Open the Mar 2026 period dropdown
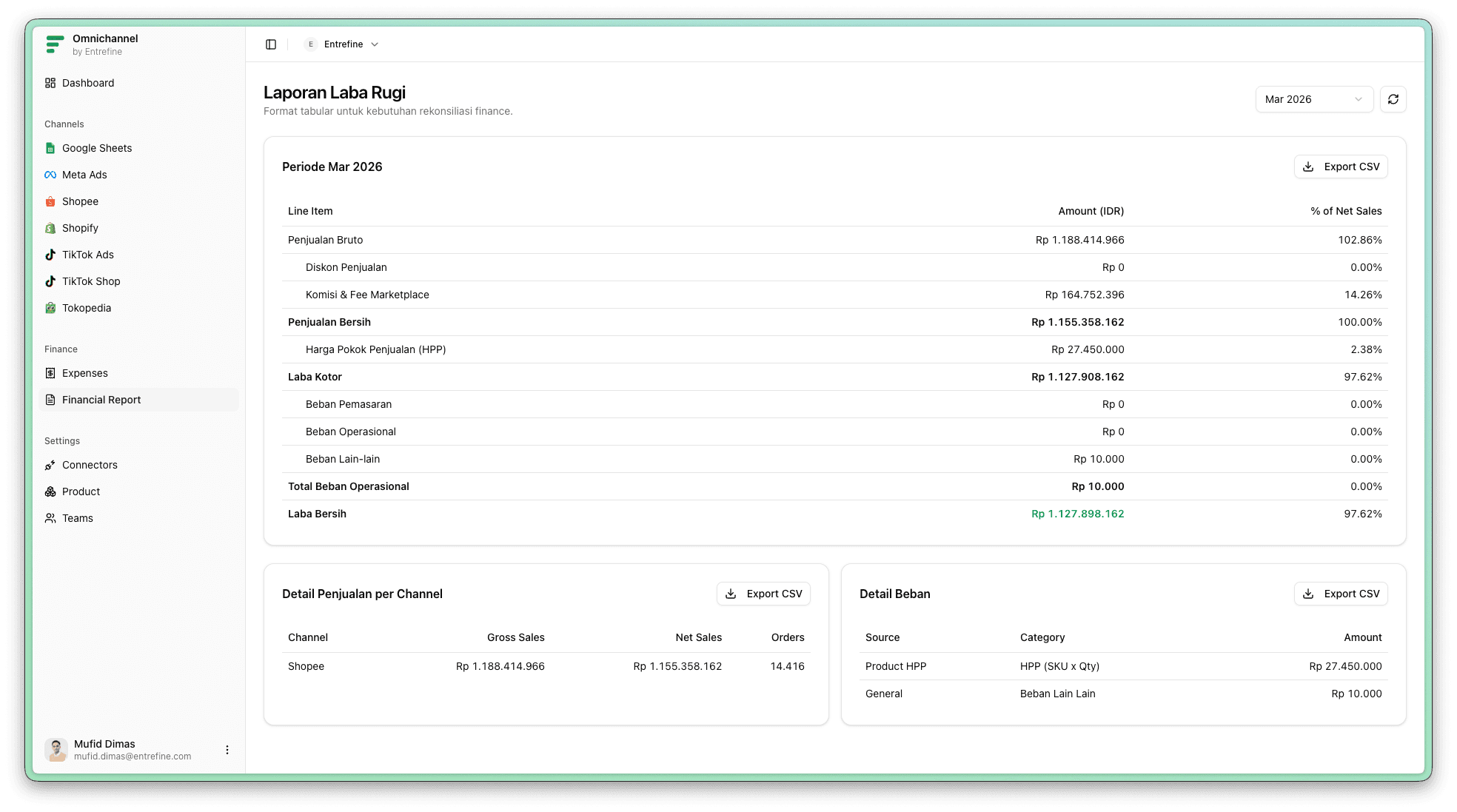Image resolution: width=1457 pixels, height=812 pixels. click(1313, 99)
